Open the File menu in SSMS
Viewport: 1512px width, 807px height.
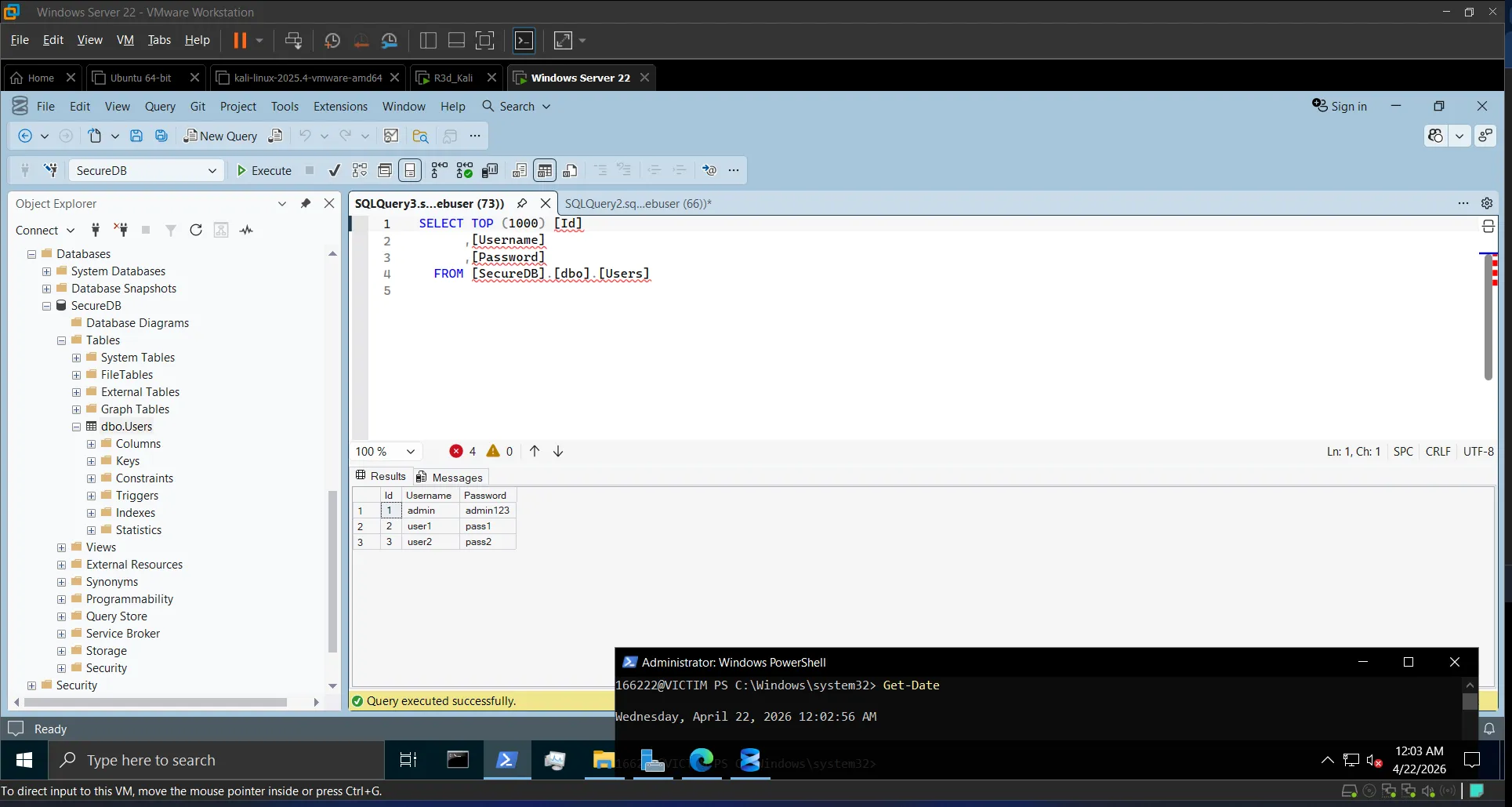point(46,106)
